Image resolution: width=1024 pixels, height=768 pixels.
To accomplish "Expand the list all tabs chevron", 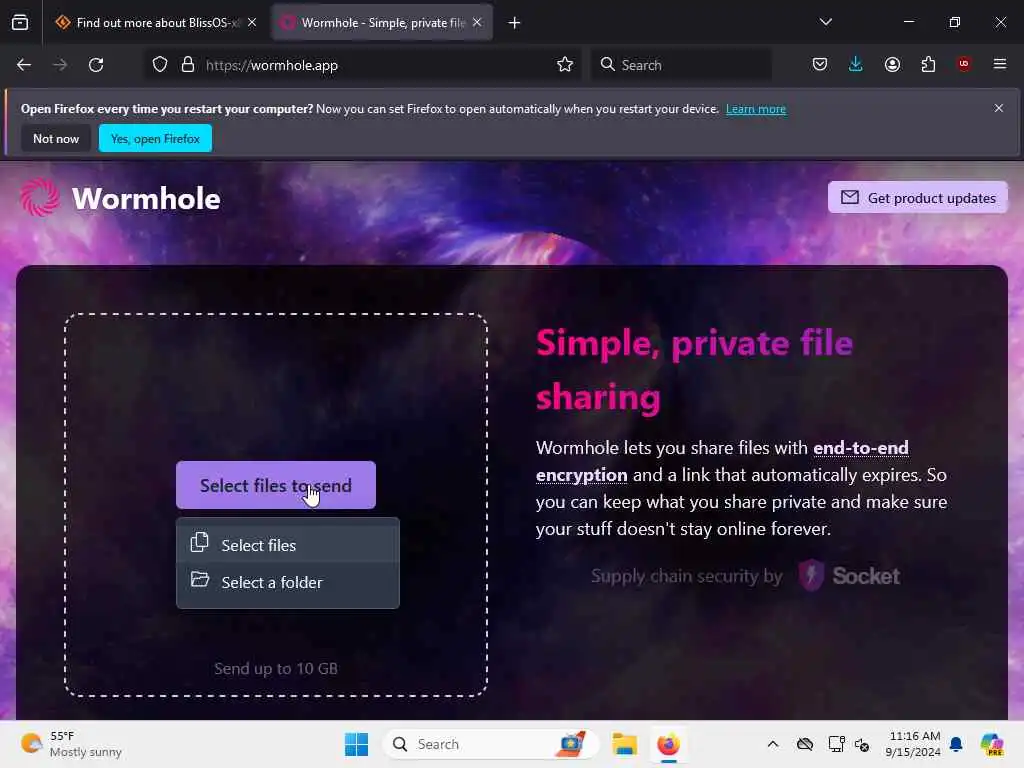I will (825, 22).
